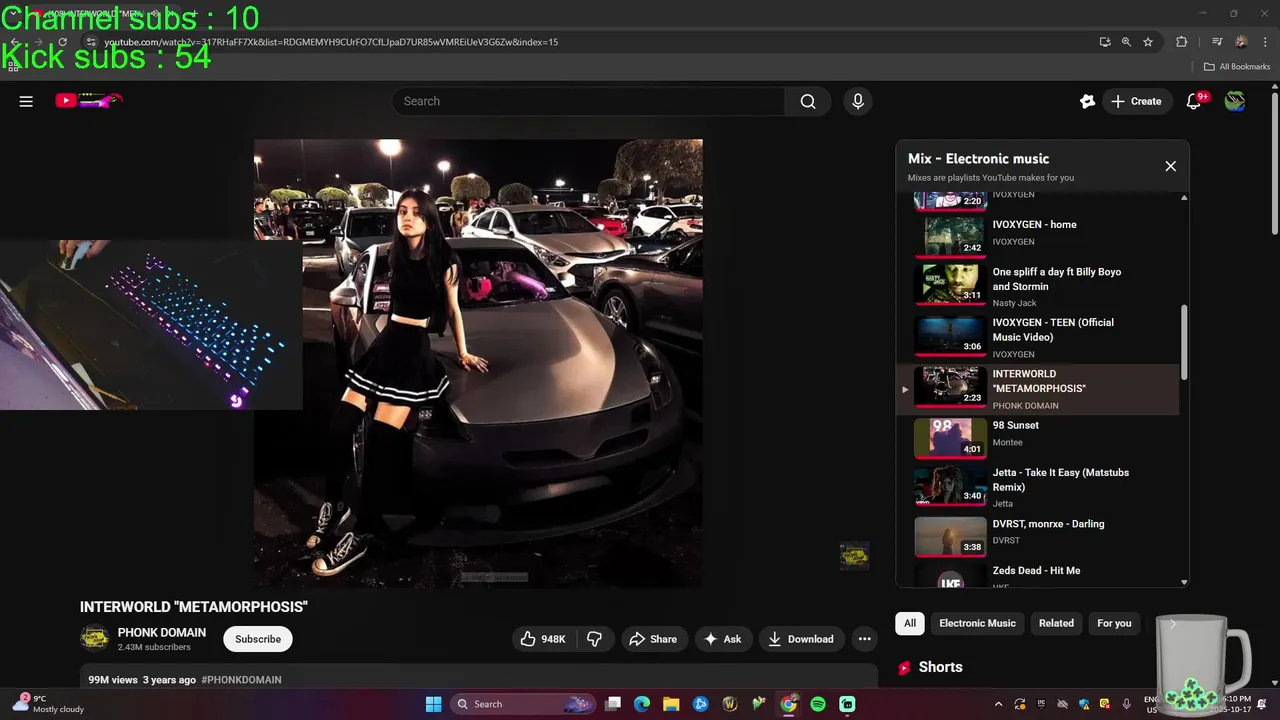
Task: Open Chrome zoom magnifier in address bar
Action: tap(1126, 42)
